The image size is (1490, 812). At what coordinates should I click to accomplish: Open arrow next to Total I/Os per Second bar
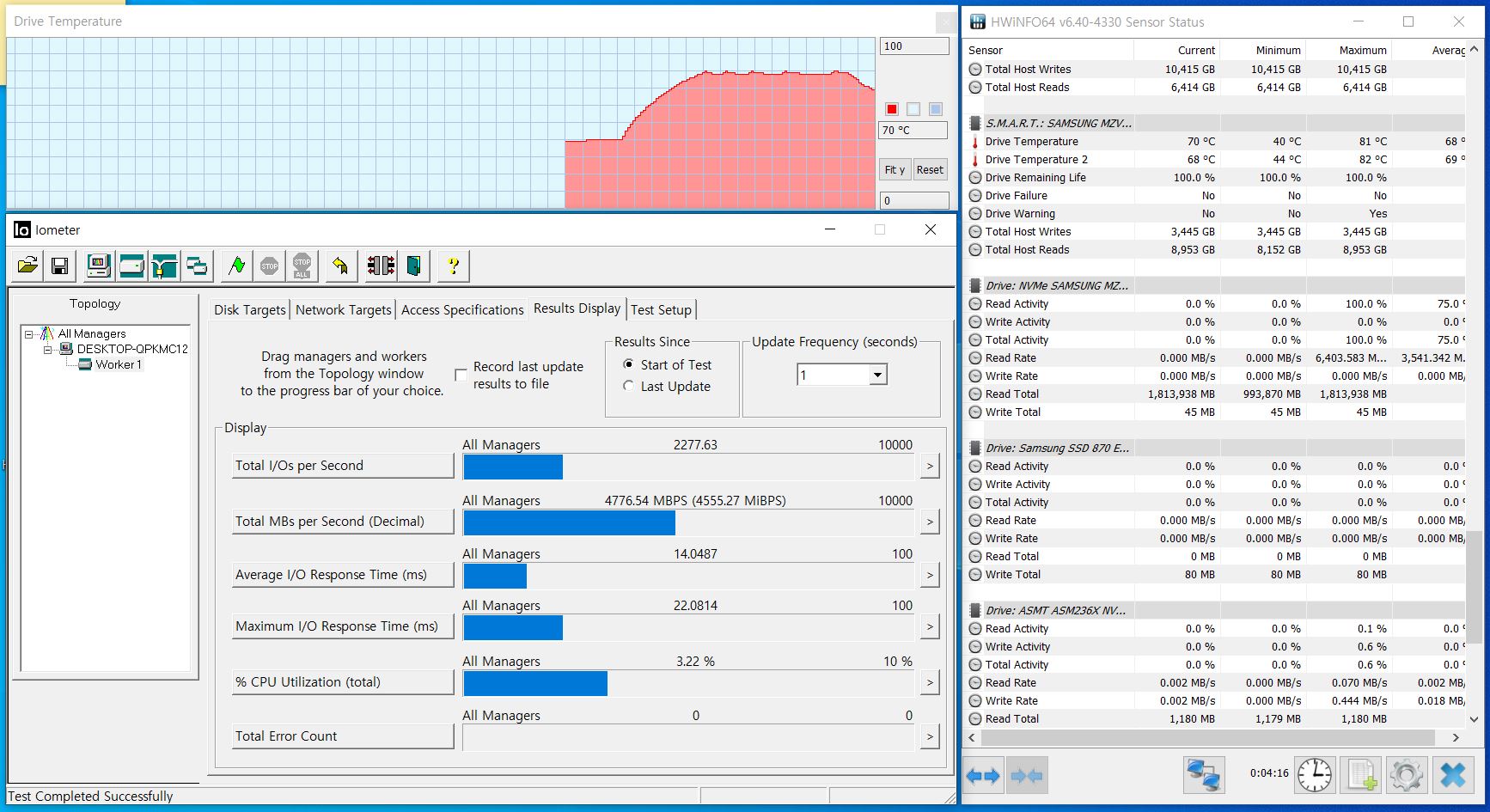coord(929,466)
